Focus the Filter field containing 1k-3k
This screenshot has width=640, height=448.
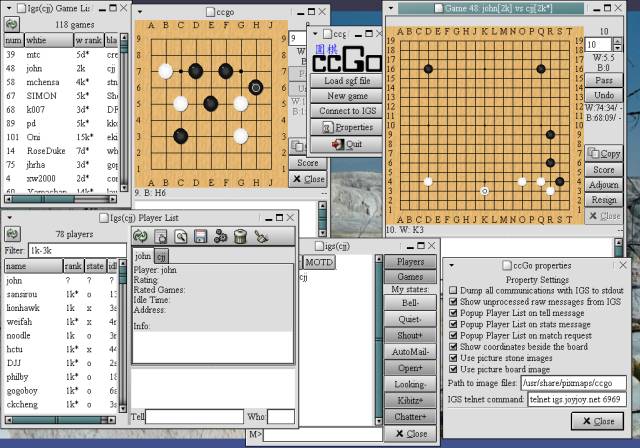click(x=77, y=250)
